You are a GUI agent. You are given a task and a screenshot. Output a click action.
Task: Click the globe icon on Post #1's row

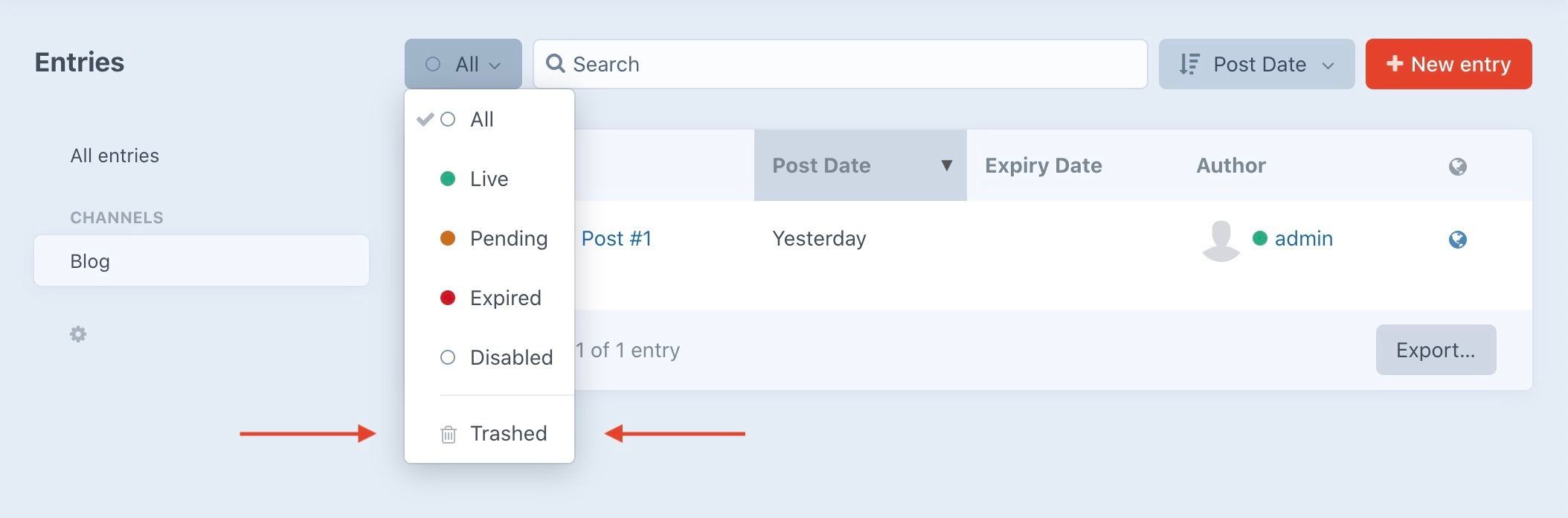click(x=1458, y=240)
